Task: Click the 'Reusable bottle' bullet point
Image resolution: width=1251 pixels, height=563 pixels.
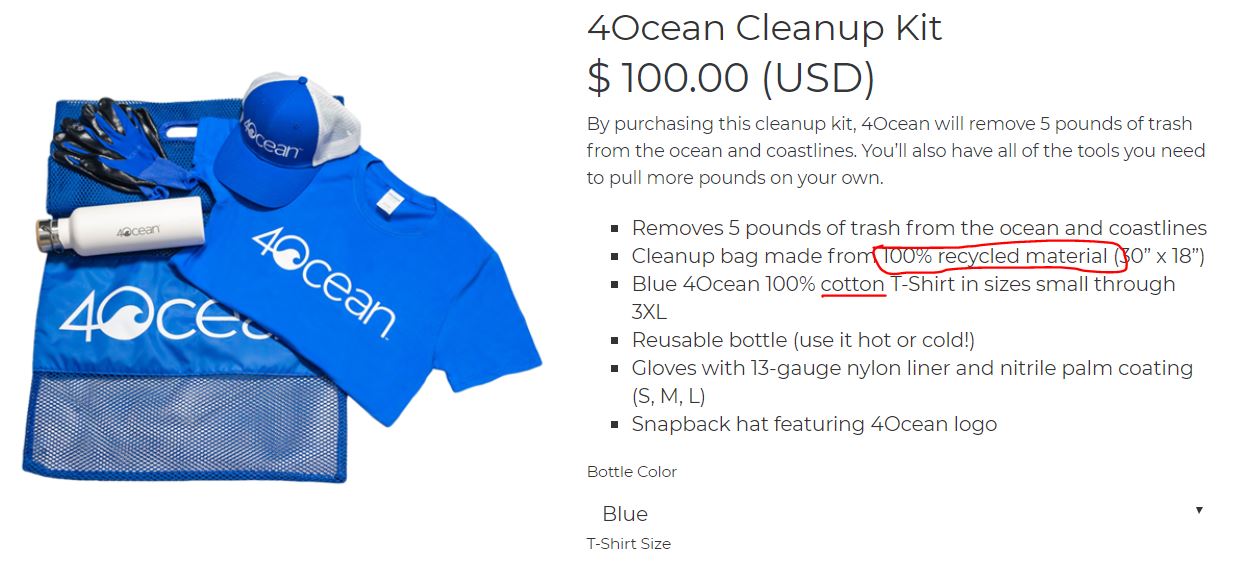Action: 802,340
